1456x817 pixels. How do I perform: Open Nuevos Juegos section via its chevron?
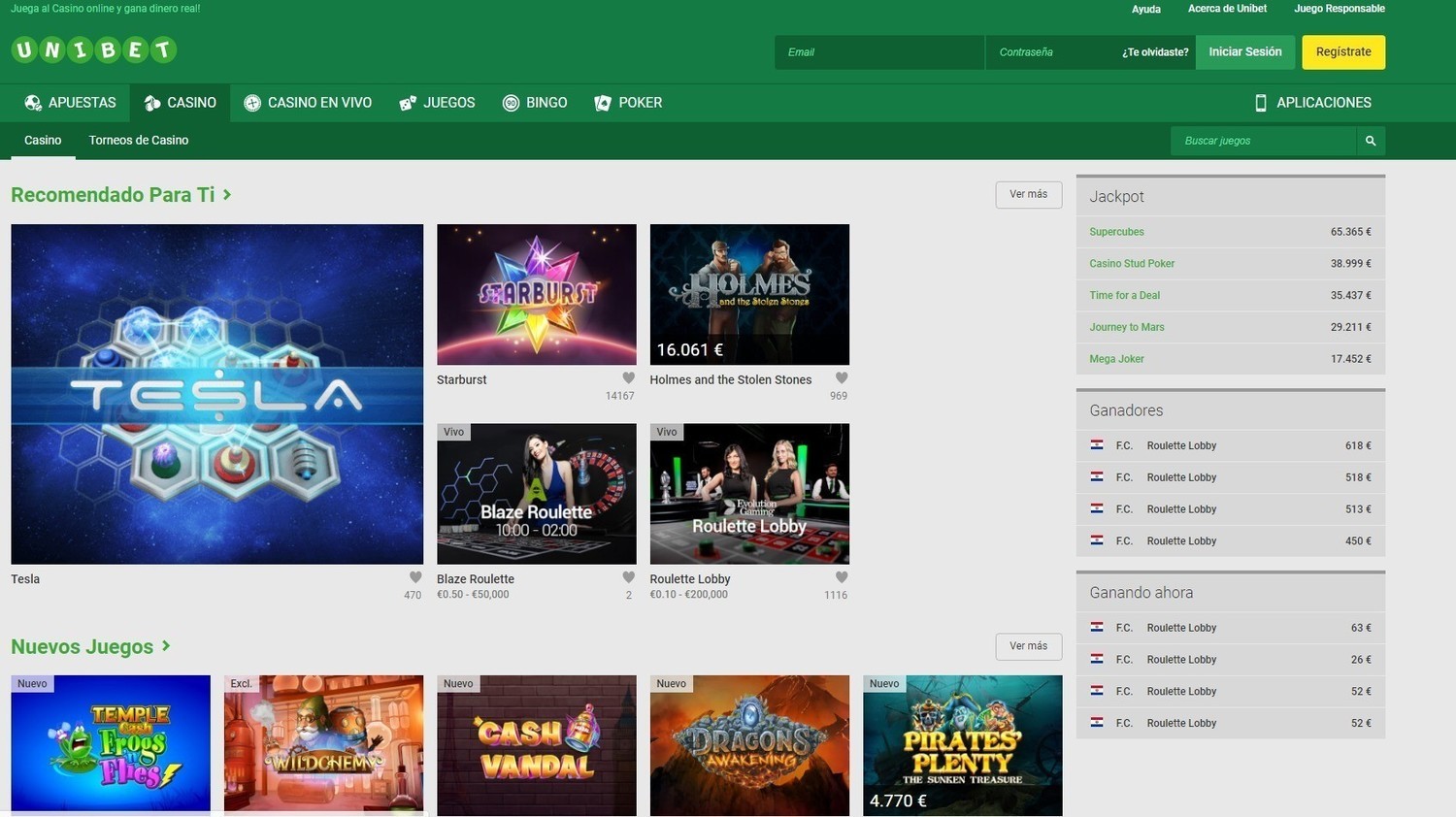point(166,646)
